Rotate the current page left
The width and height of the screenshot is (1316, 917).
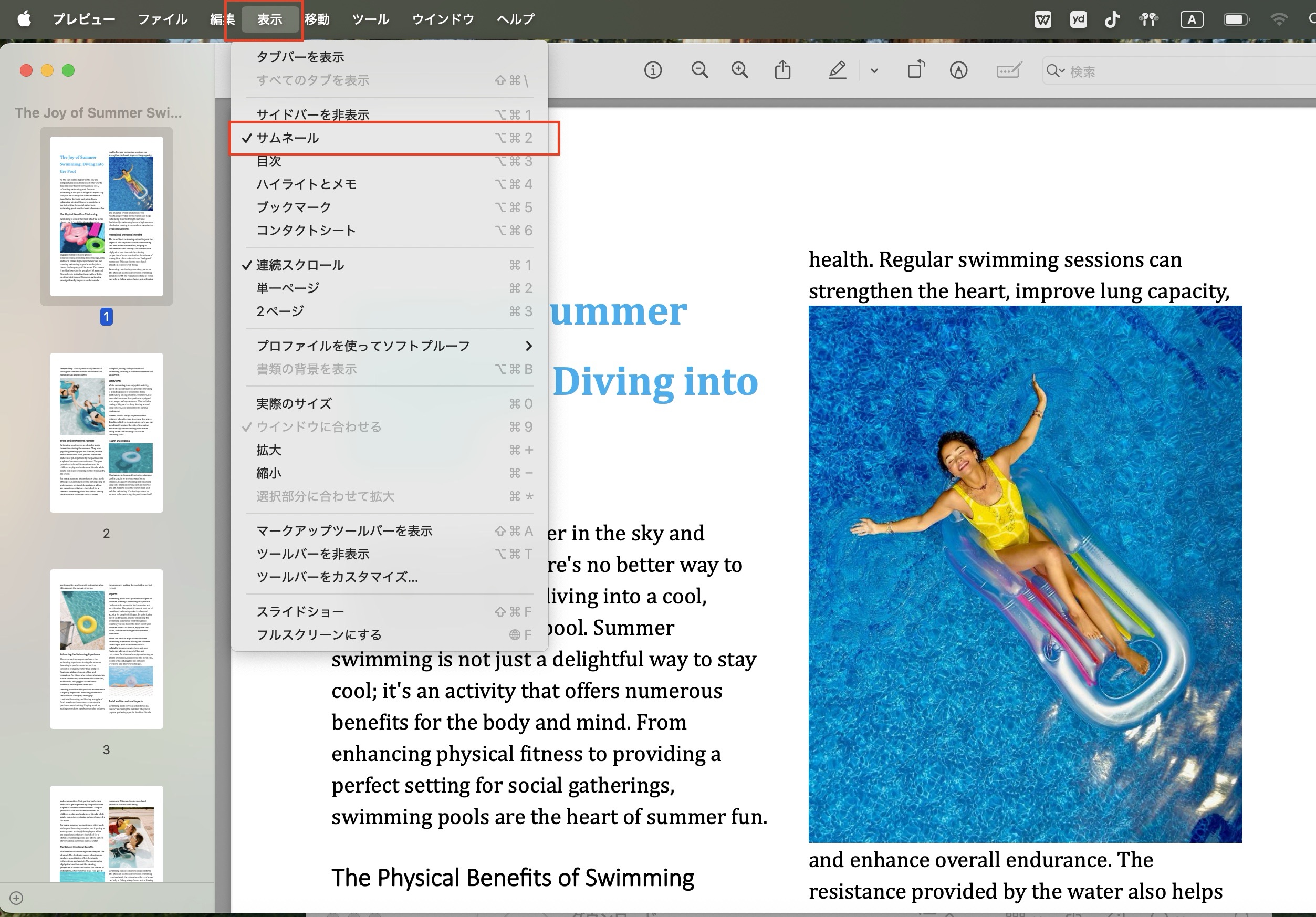(916, 70)
